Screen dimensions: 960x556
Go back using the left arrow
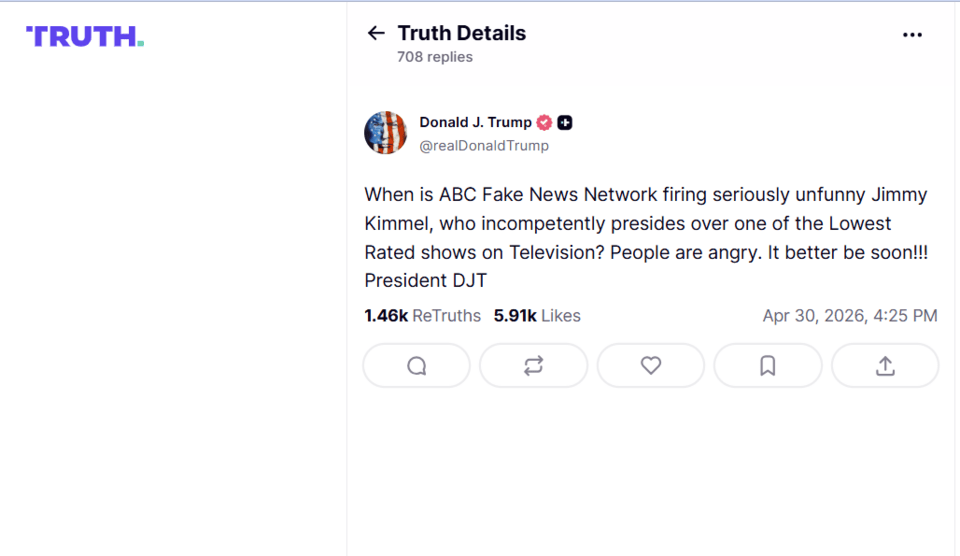(376, 33)
